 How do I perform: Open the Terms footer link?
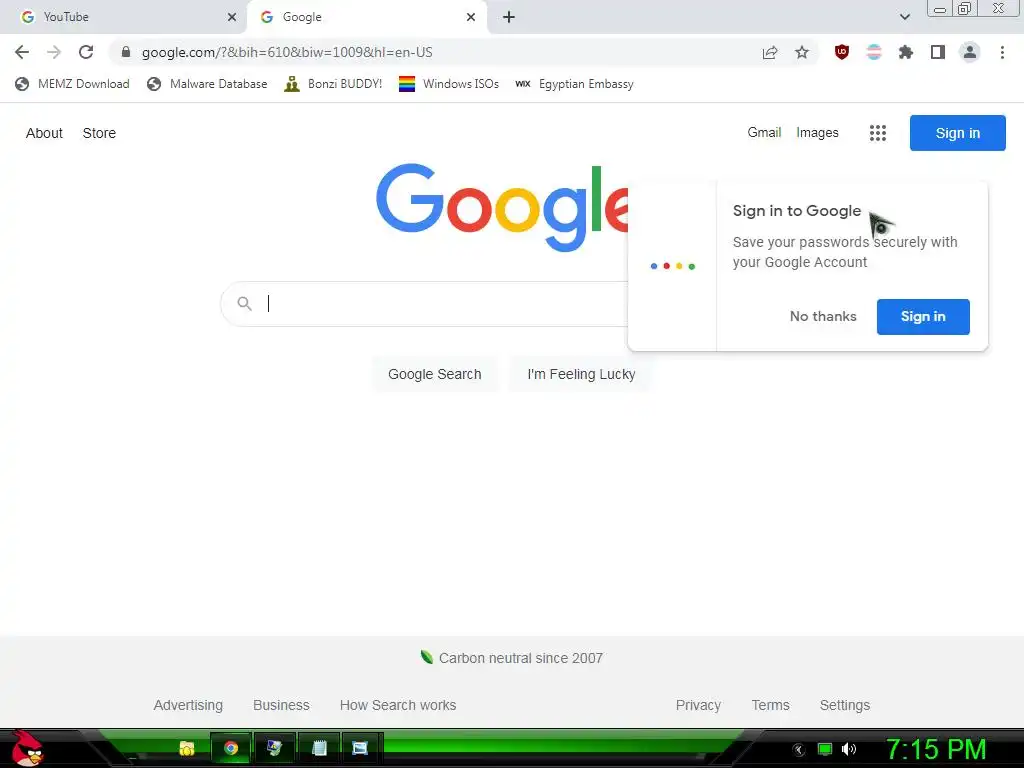tap(770, 705)
